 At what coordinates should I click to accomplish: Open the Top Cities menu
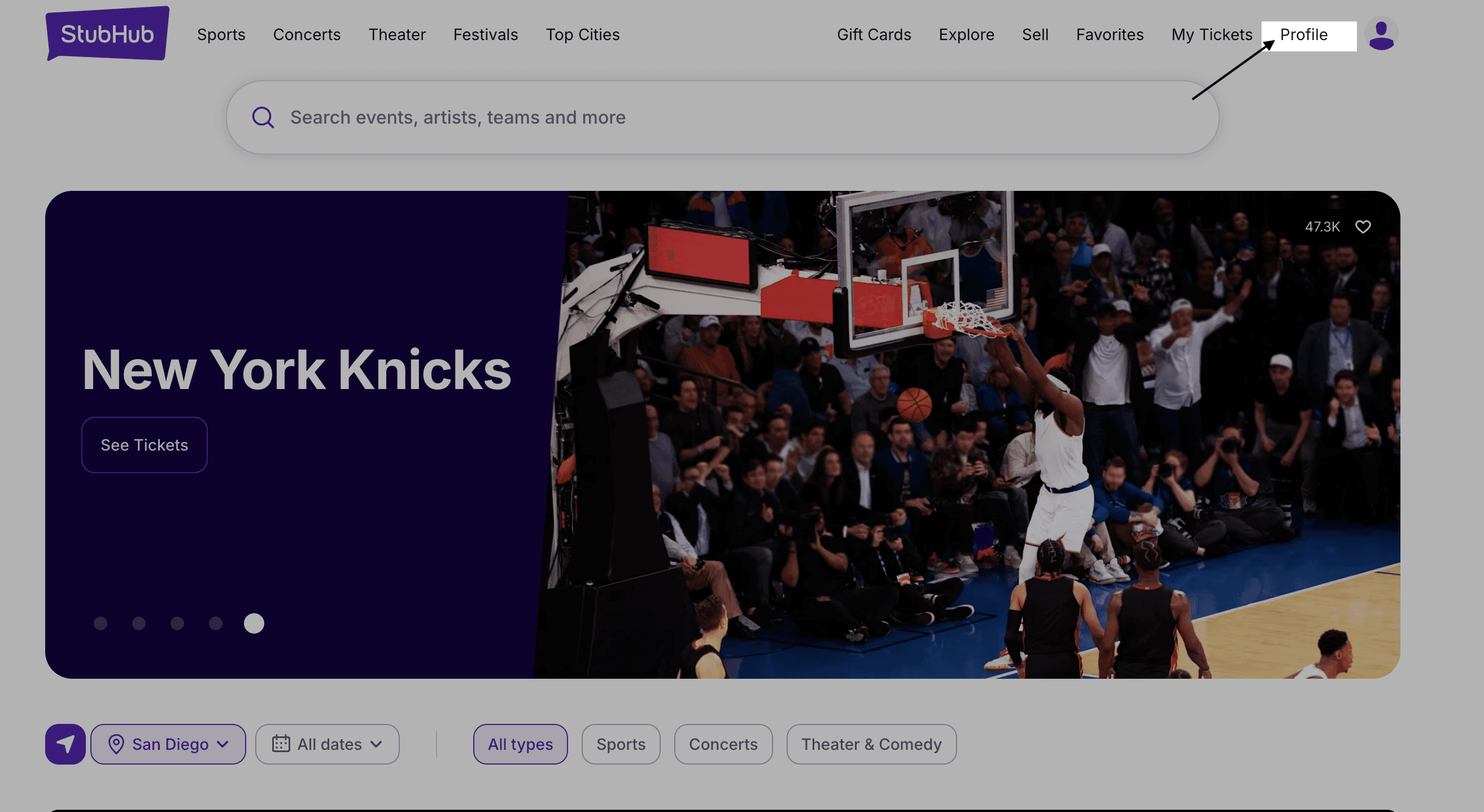(583, 34)
